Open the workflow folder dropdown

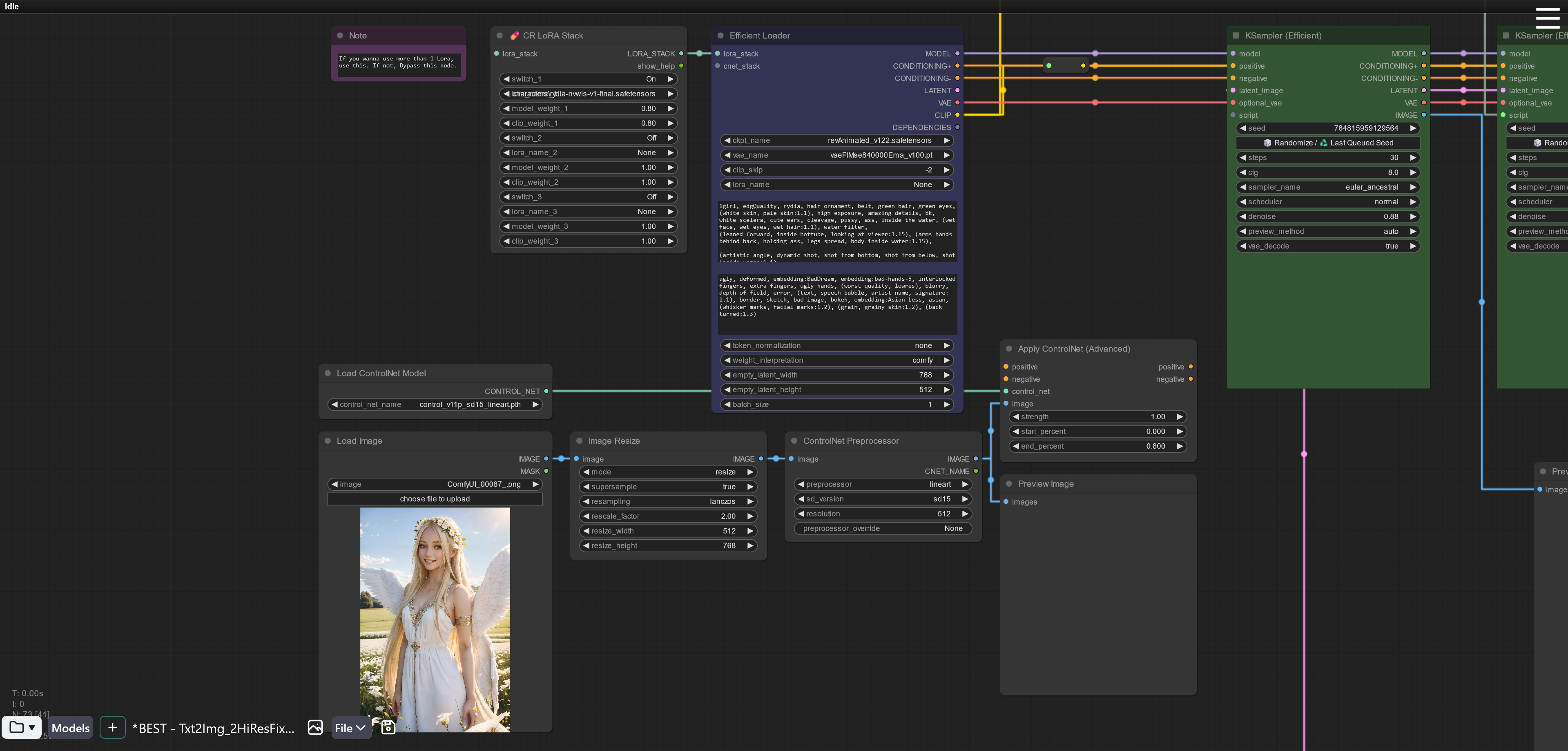22,727
